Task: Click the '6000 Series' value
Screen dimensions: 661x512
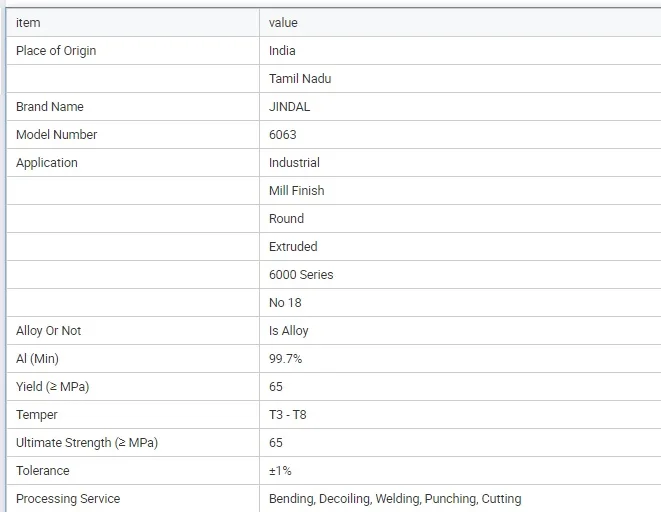Action: coord(301,274)
